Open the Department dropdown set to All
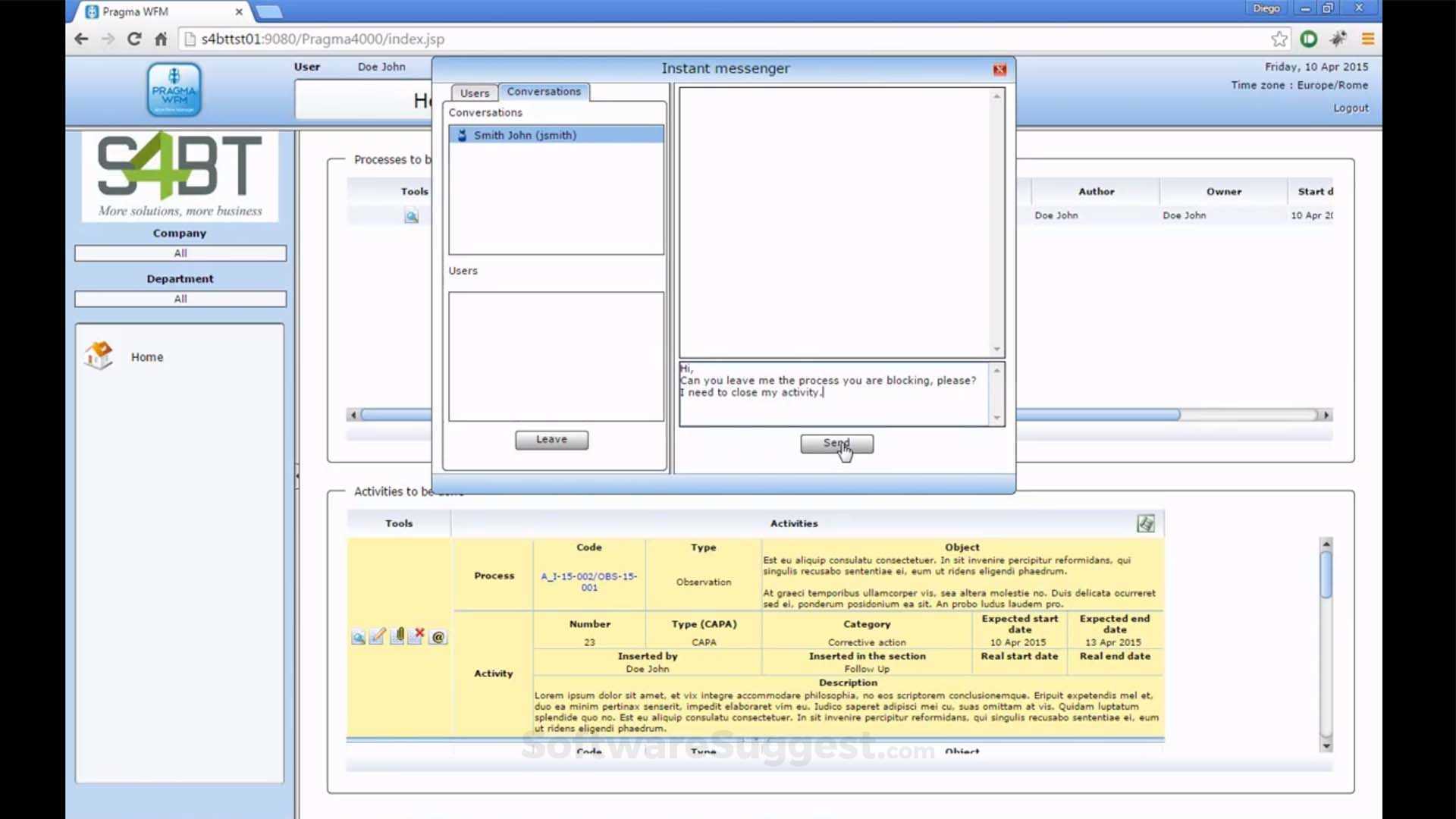 (180, 299)
